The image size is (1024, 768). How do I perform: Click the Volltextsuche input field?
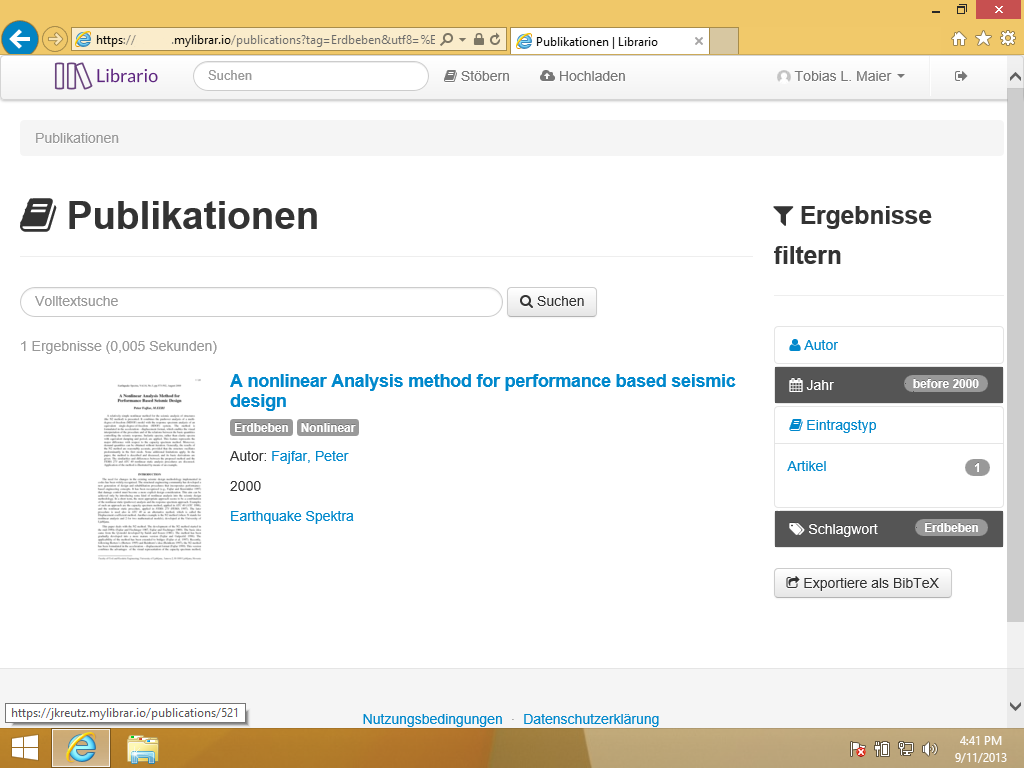tap(261, 301)
